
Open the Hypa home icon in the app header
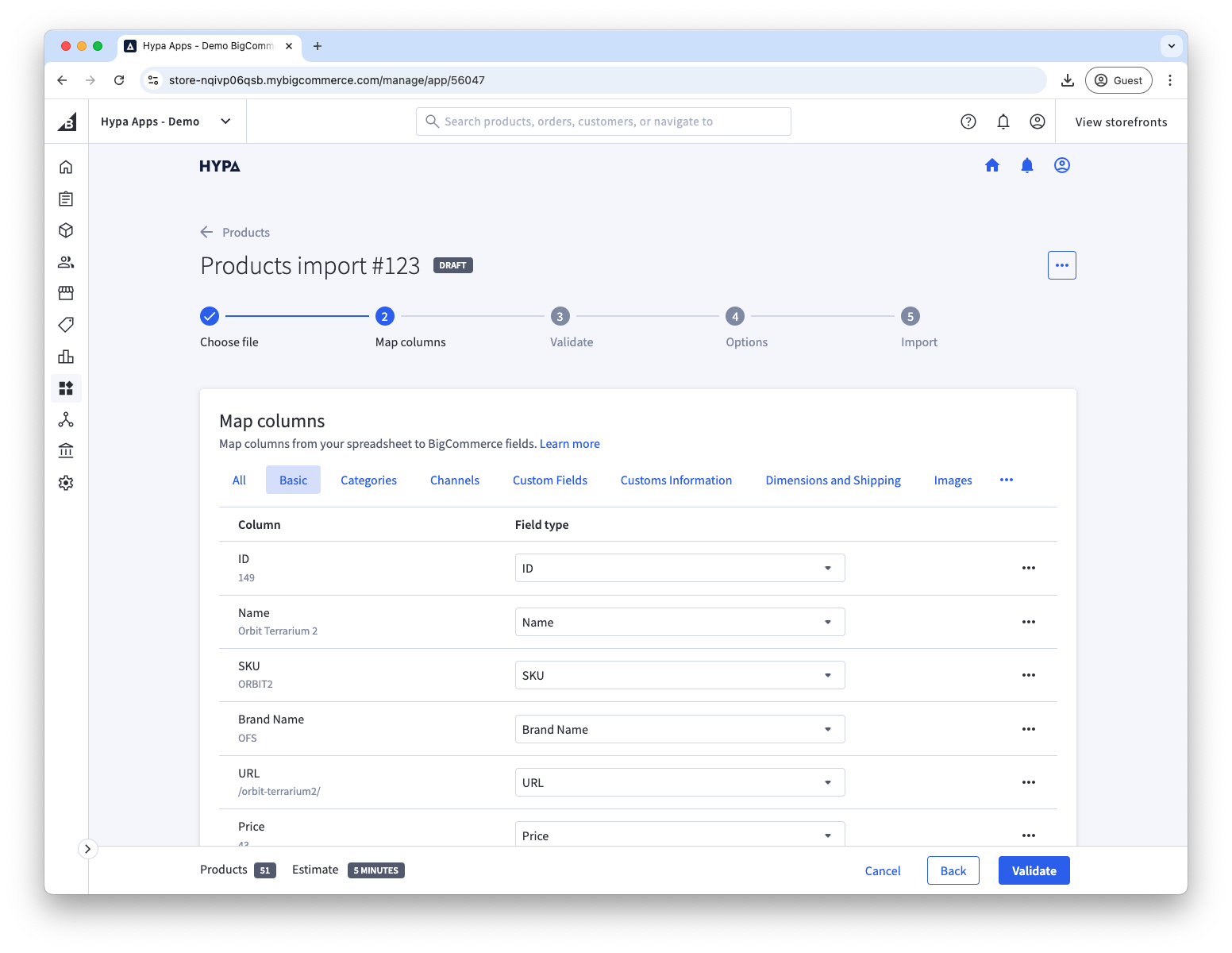point(992,165)
